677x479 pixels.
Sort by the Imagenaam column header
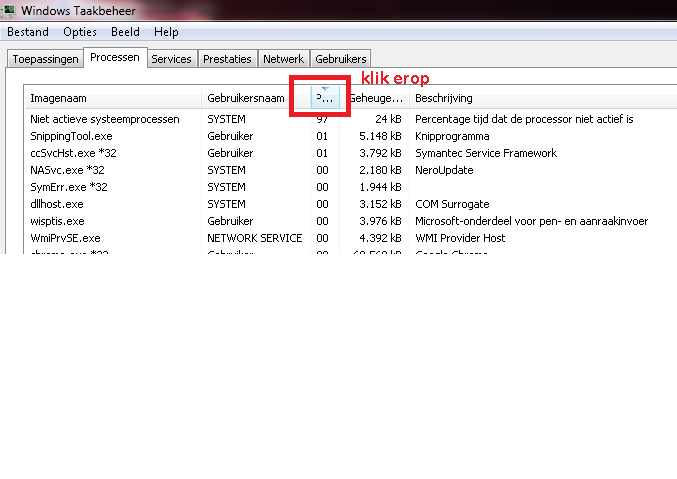tap(113, 98)
